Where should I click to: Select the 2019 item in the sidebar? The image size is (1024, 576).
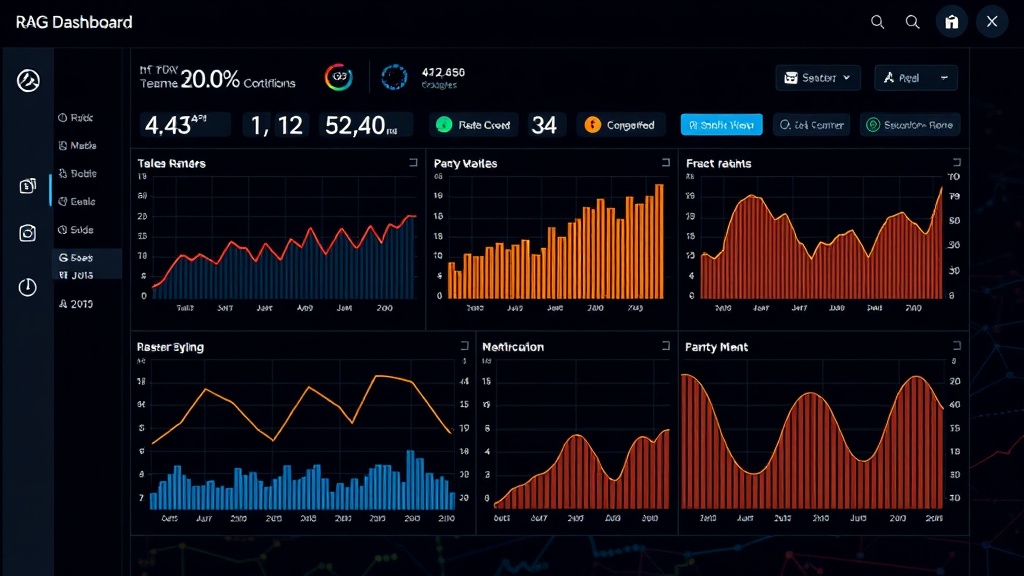click(76, 304)
